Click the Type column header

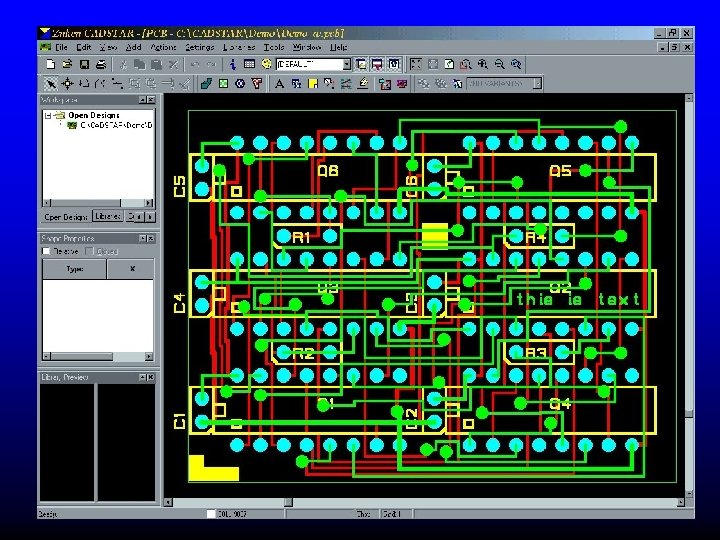[74, 269]
